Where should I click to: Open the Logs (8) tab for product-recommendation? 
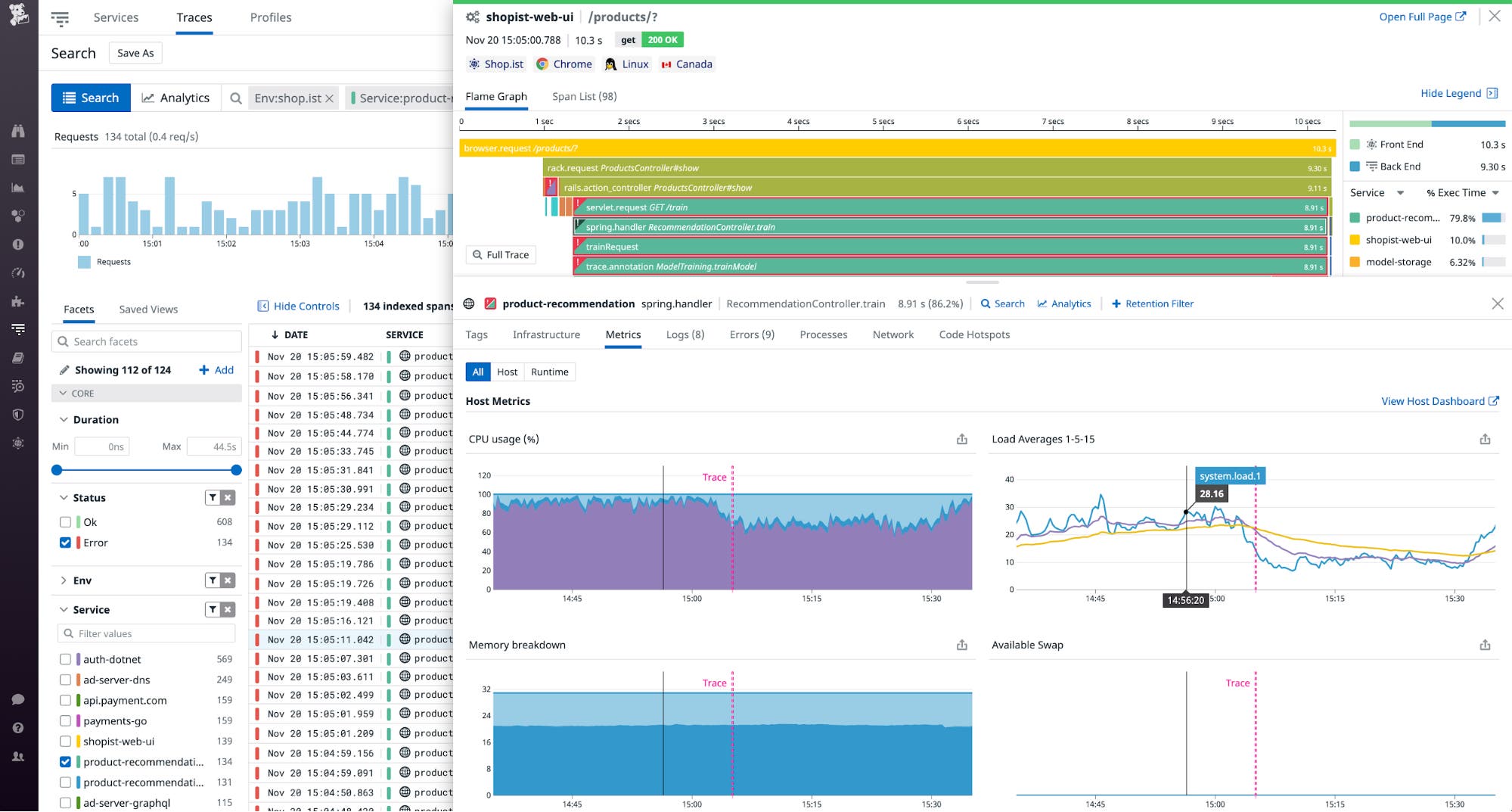pyautogui.click(x=684, y=334)
